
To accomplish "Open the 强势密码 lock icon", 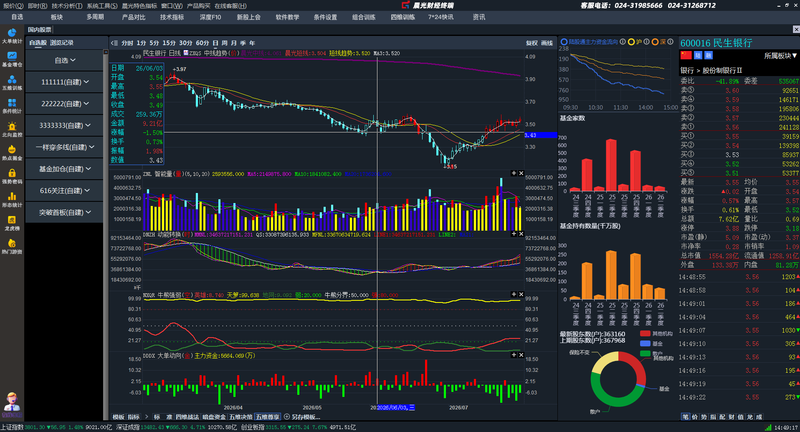I will (x=12, y=176).
